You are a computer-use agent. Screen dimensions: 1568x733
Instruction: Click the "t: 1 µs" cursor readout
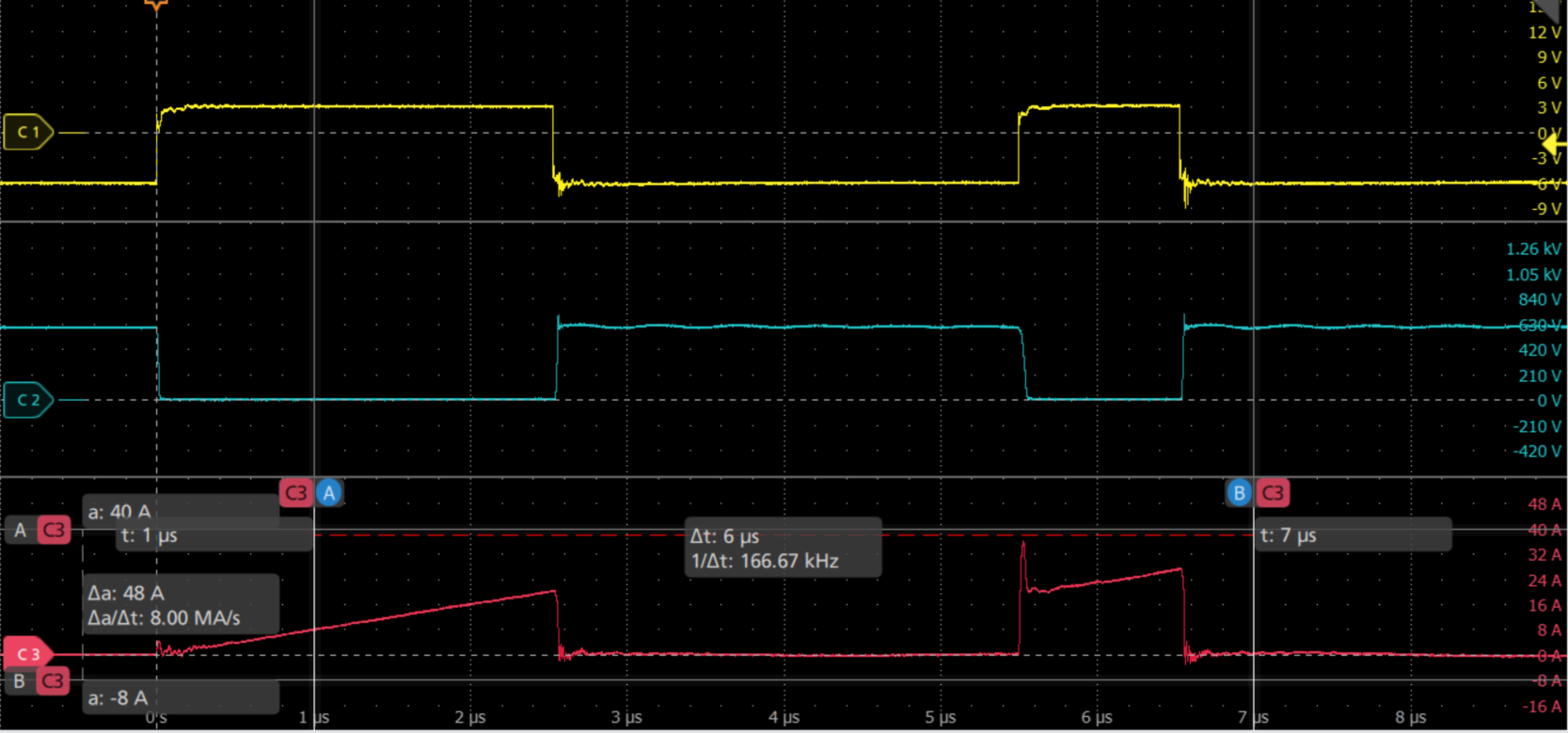149,535
